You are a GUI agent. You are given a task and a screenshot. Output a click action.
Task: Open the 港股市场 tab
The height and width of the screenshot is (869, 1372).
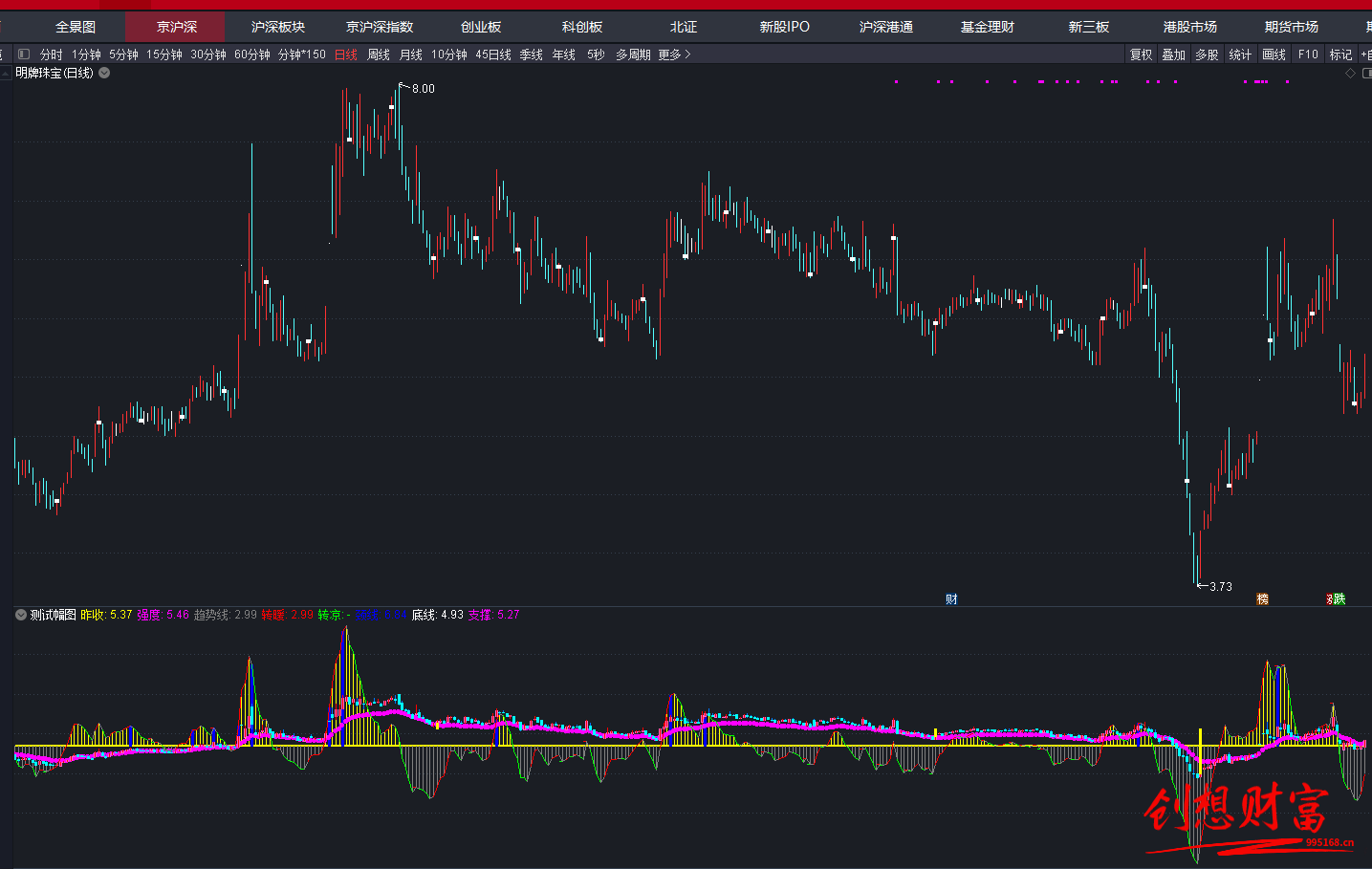1190,27
